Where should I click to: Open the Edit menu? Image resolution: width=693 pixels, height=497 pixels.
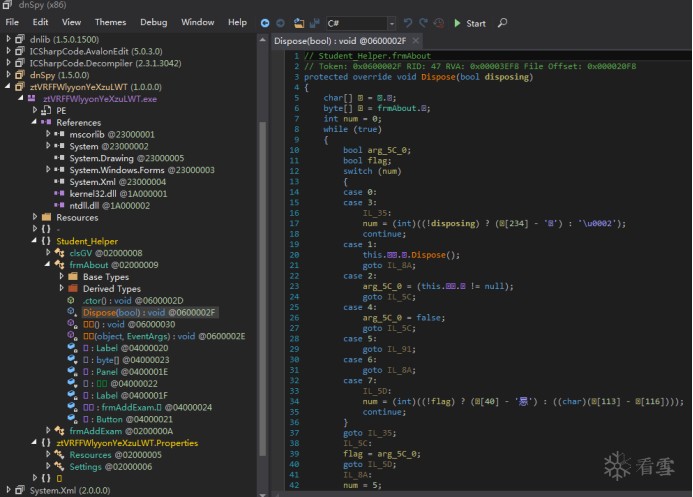40,22
